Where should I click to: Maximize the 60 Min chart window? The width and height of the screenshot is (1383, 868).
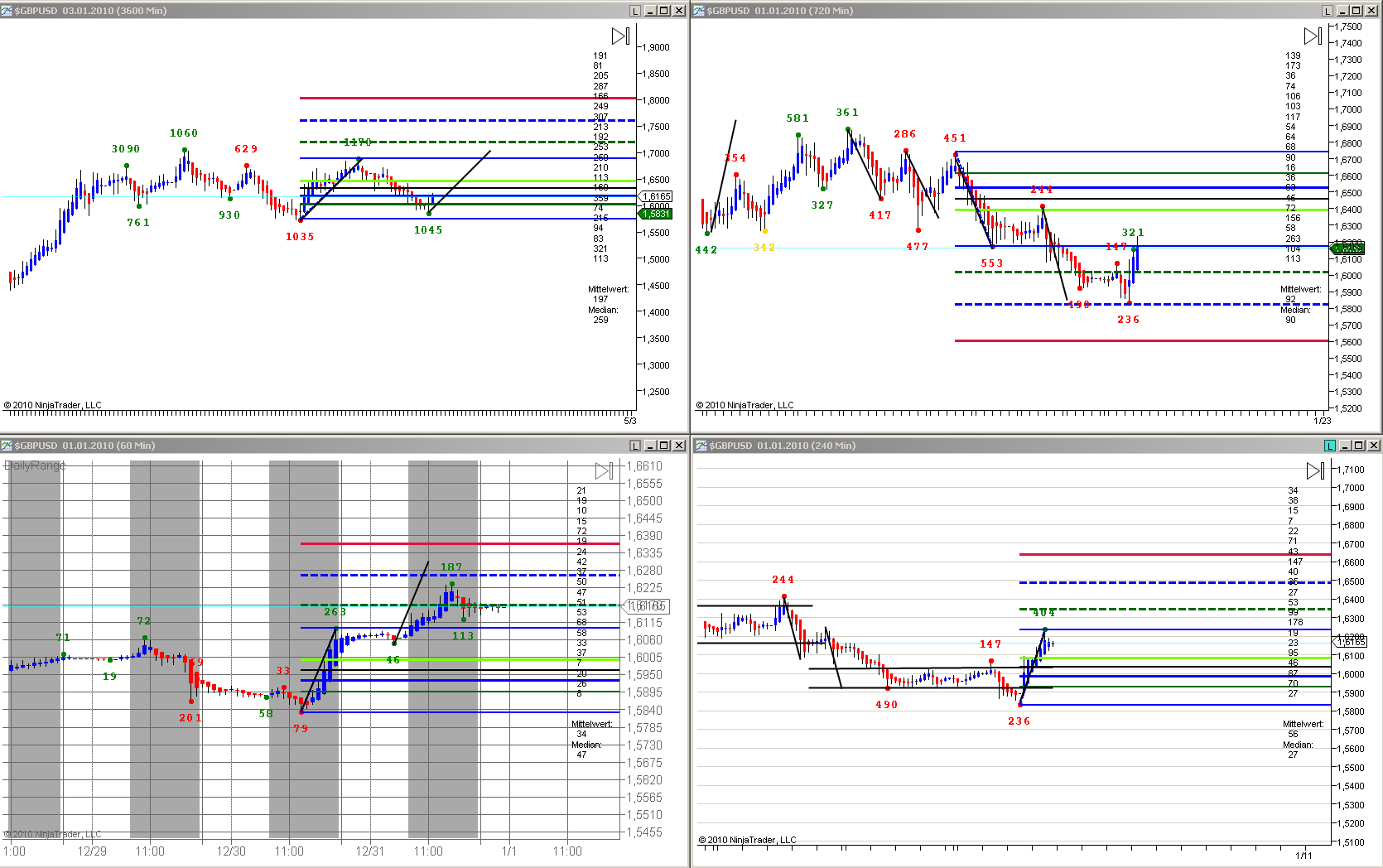coord(664,446)
